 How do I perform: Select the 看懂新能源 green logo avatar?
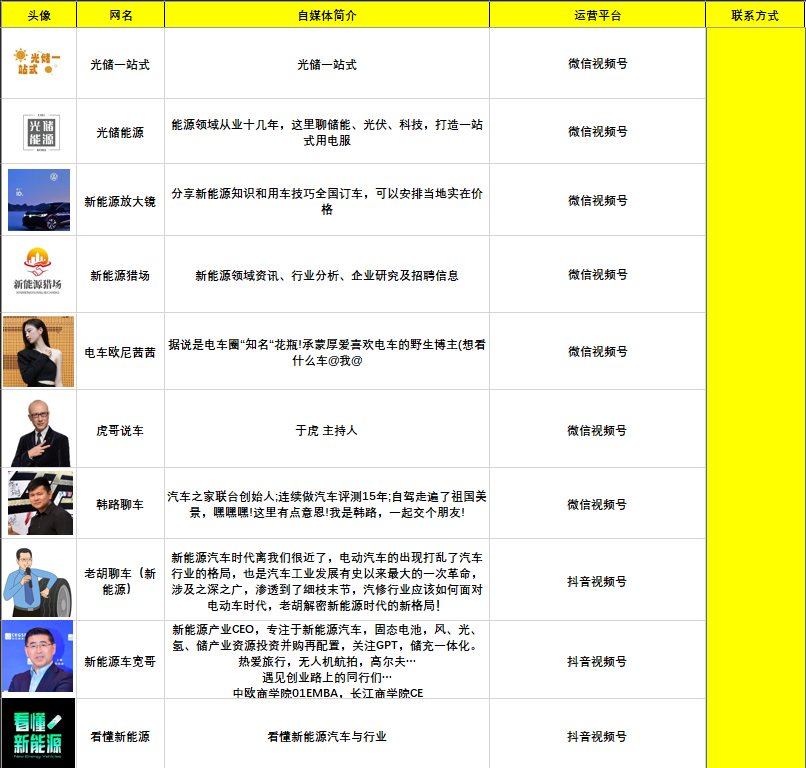pyautogui.click(x=38, y=734)
